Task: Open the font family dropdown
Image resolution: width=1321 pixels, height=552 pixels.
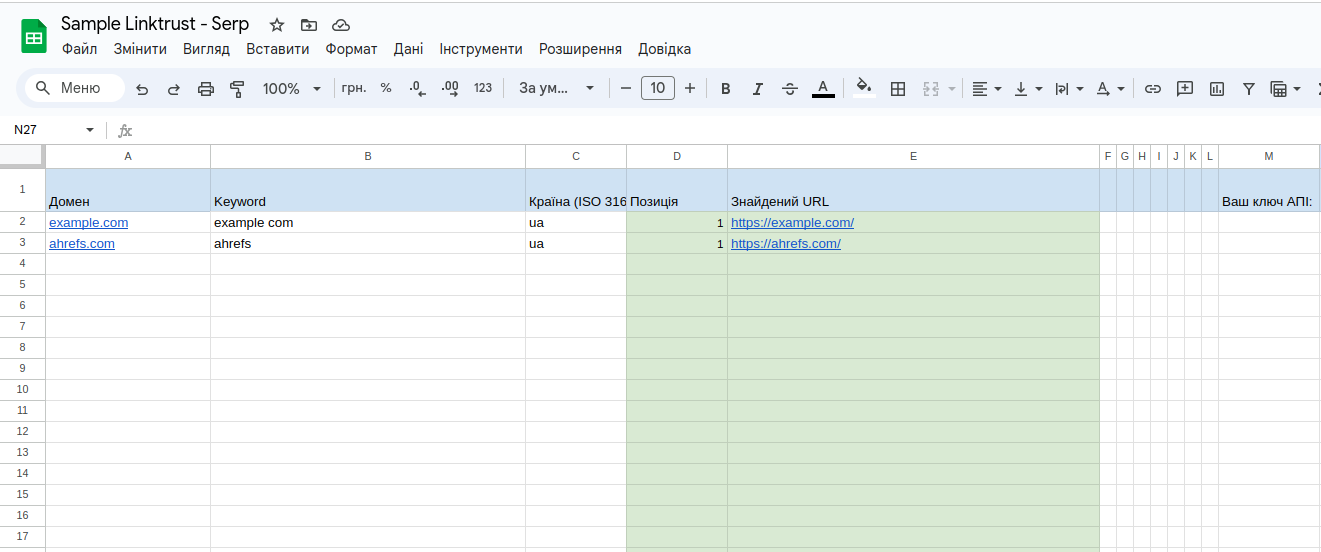Action: coord(557,88)
